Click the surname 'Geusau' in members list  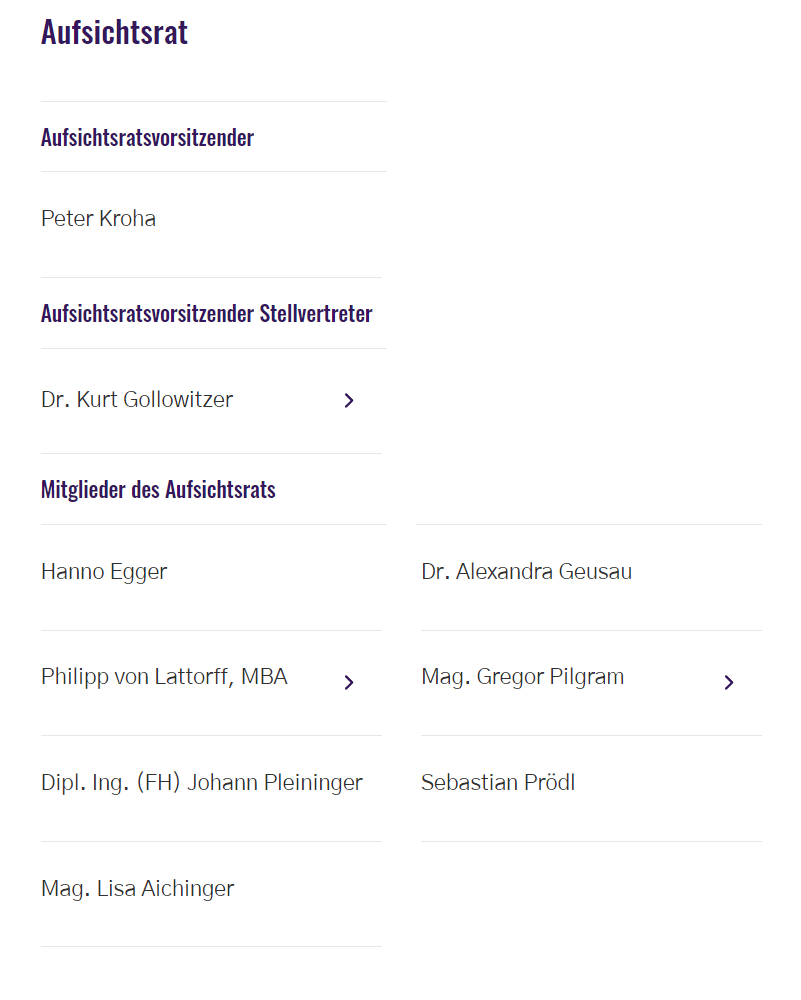pos(595,571)
